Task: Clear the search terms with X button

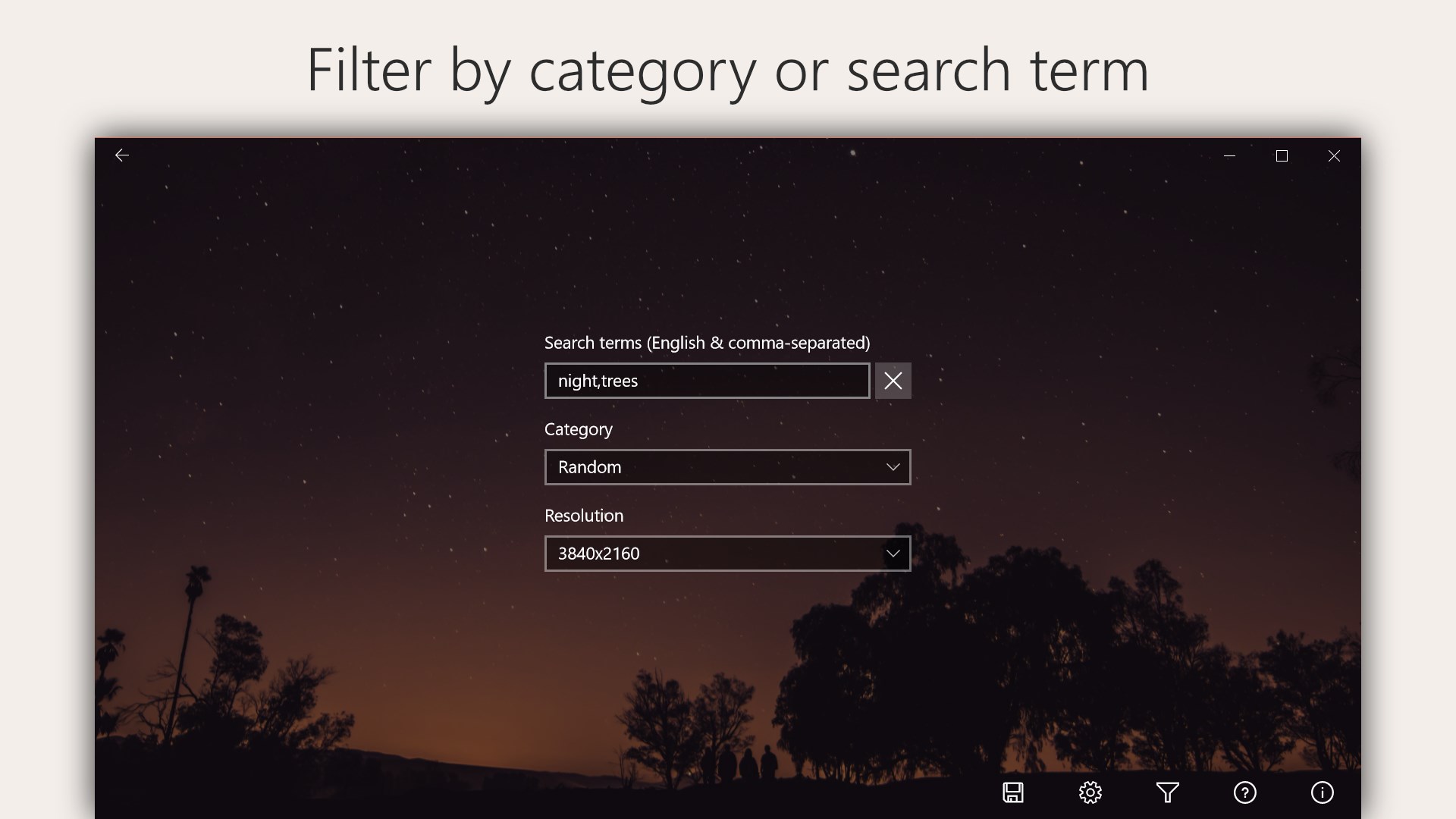Action: point(893,381)
